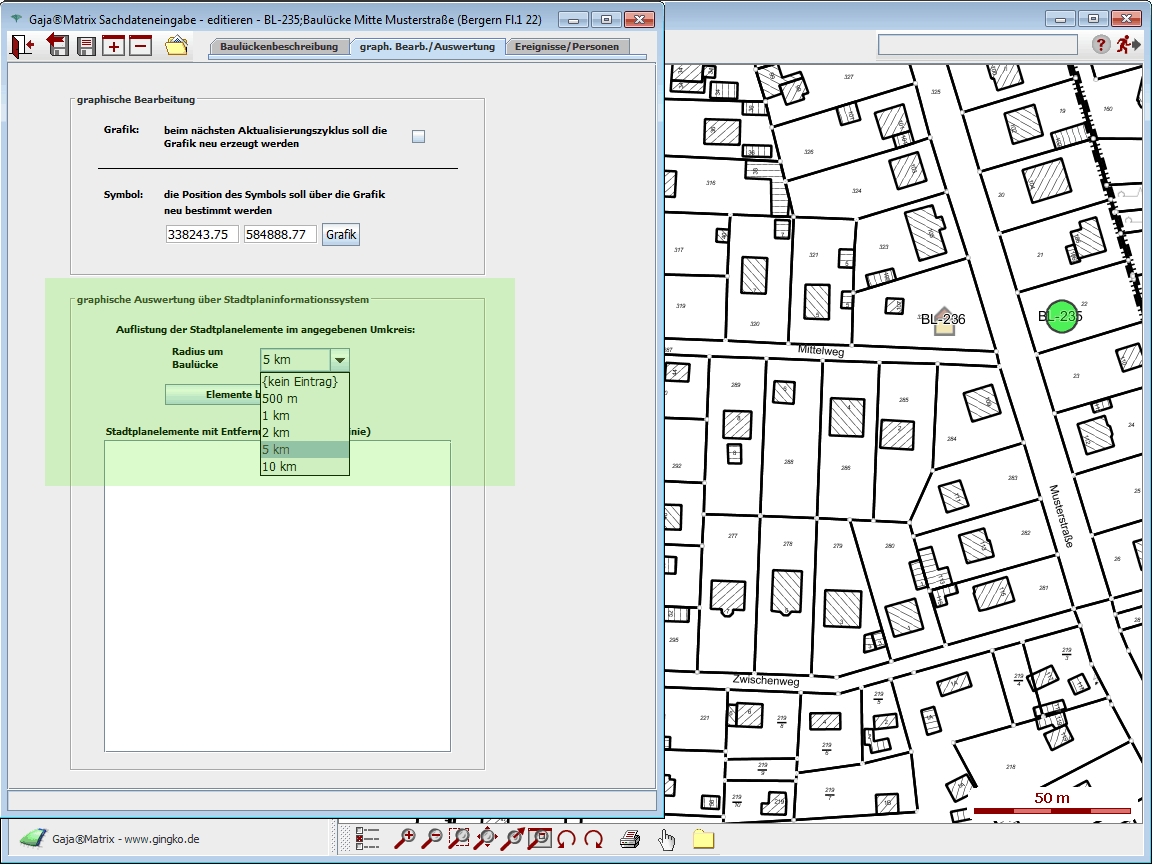Image resolution: width=1152 pixels, height=864 pixels.
Task: Click the green BL-235 marker on map
Action: pos(1061,317)
